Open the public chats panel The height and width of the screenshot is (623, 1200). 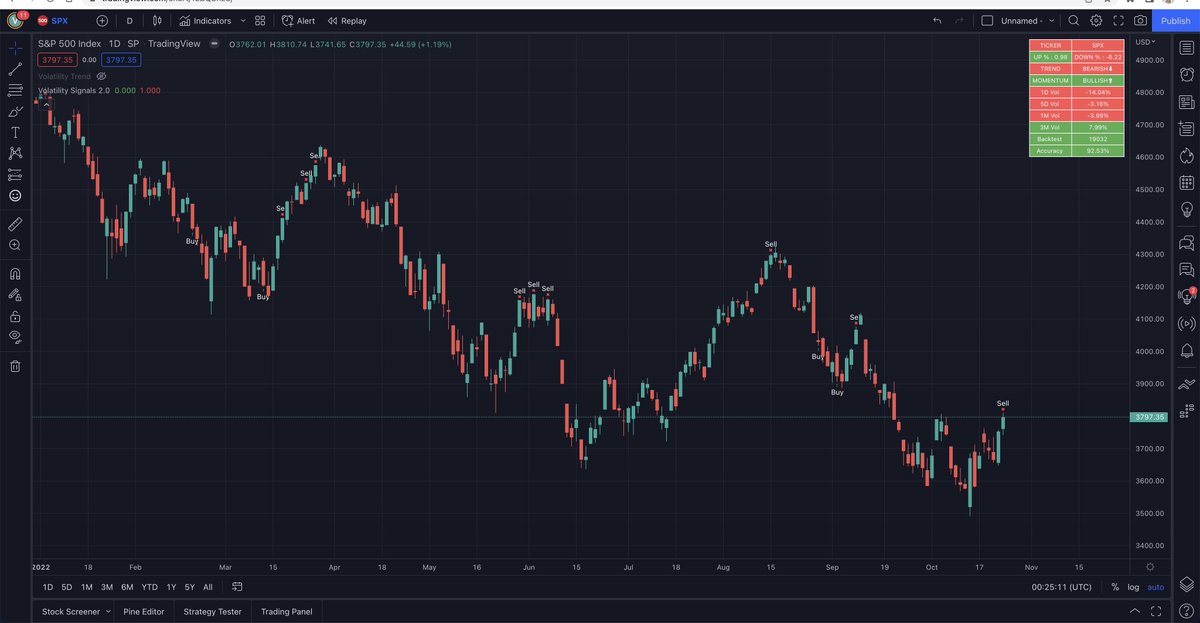pyautogui.click(x=1187, y=242)
